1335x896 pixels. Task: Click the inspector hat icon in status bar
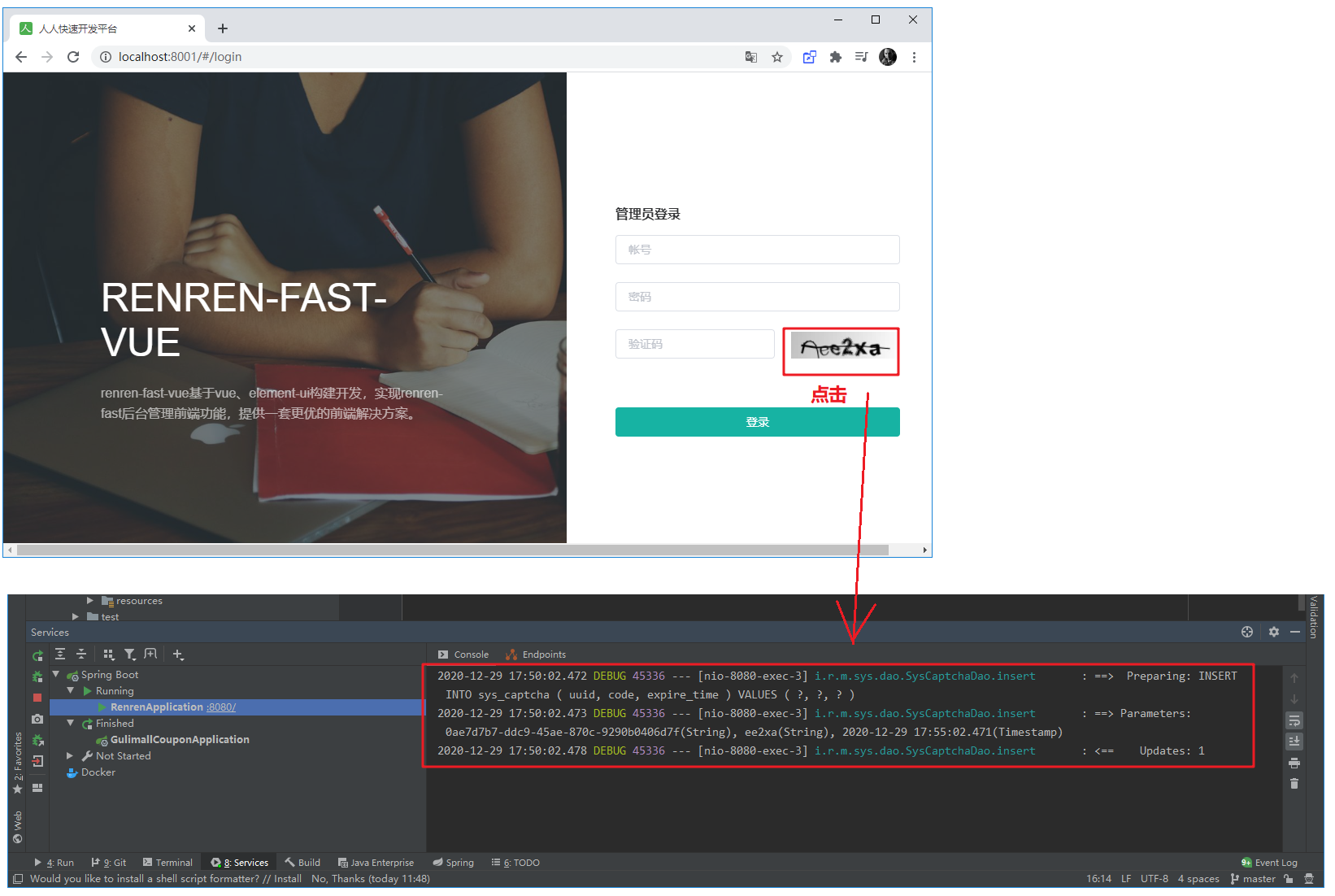tap(1309, 879)
